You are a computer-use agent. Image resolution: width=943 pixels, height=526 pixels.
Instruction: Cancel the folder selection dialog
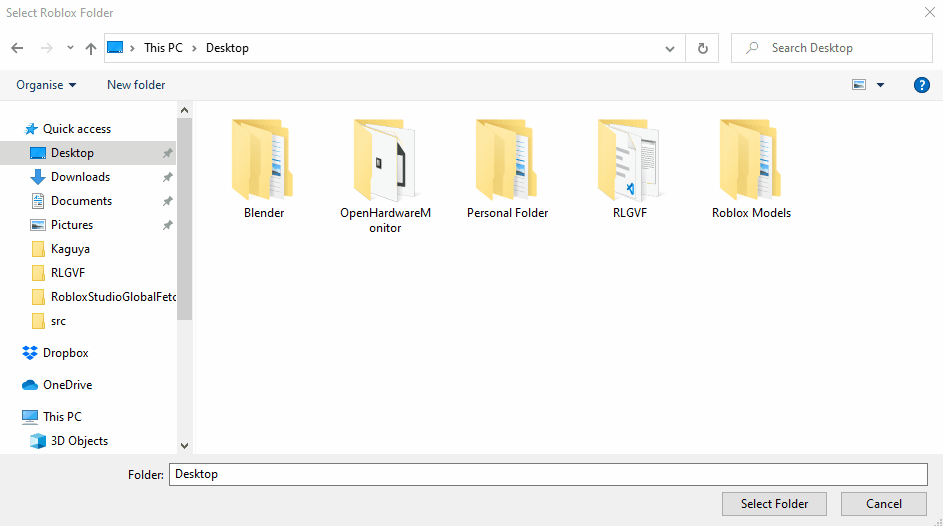883,504
